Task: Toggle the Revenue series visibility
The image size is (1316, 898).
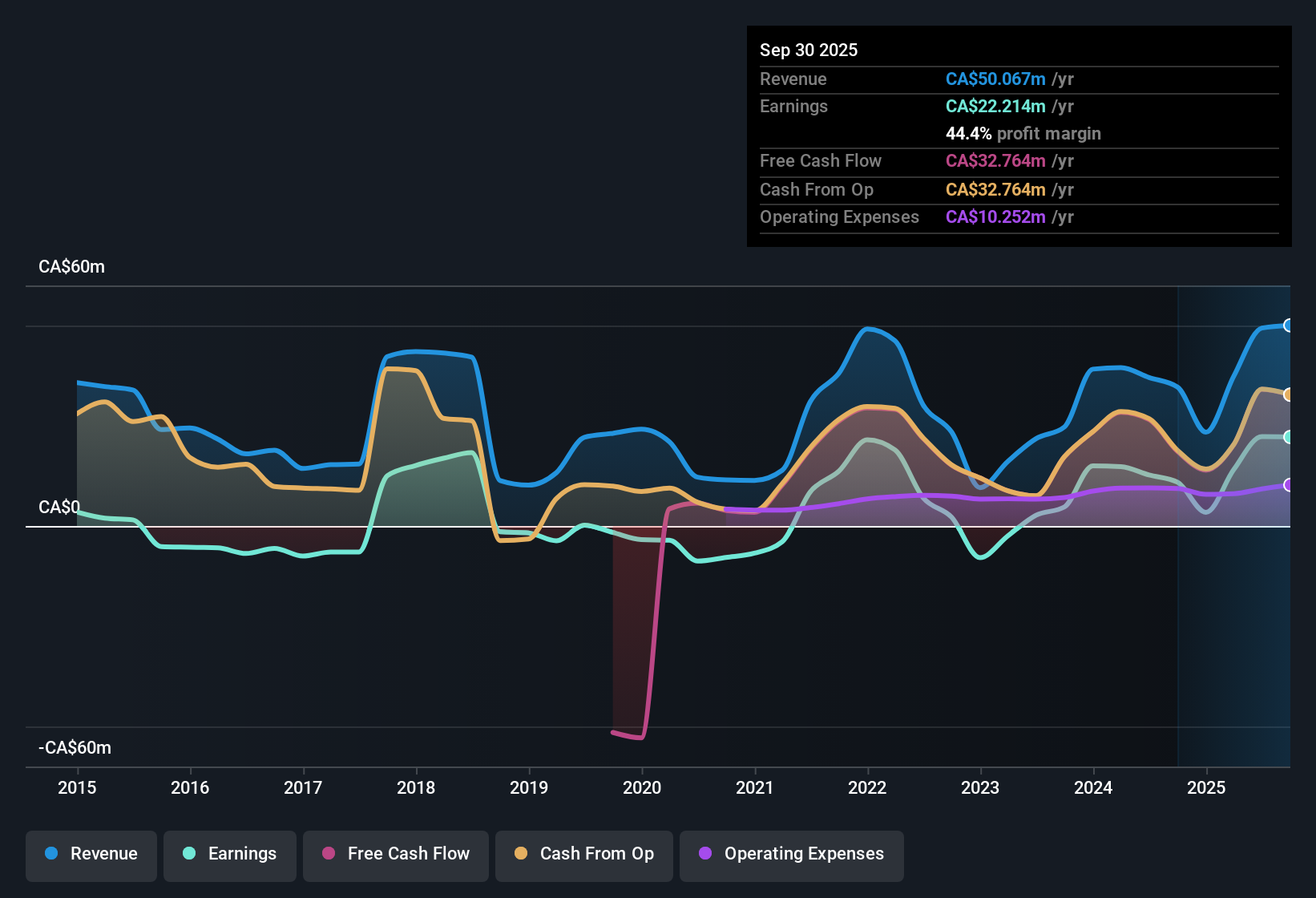Action: (x=91, y=855)
